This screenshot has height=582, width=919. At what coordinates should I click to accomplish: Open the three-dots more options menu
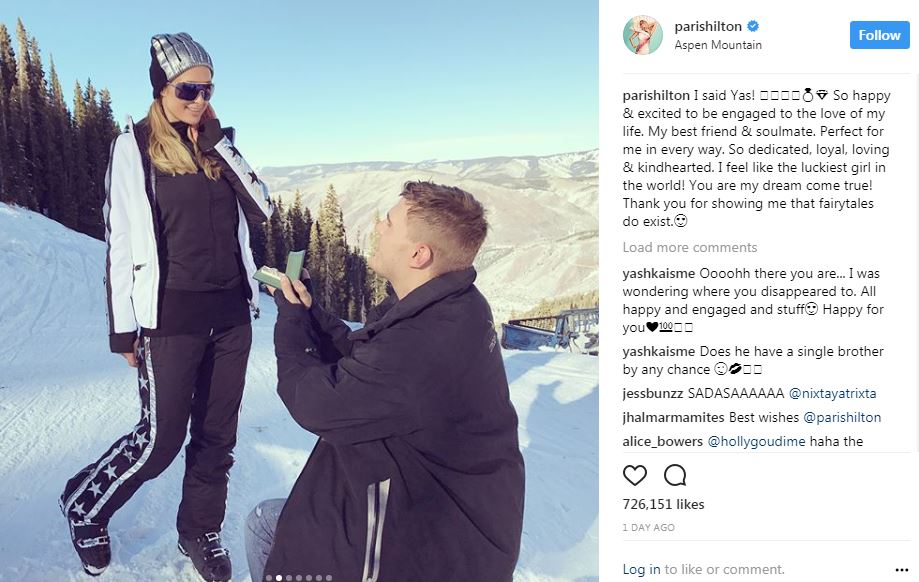tap(902, 570)
